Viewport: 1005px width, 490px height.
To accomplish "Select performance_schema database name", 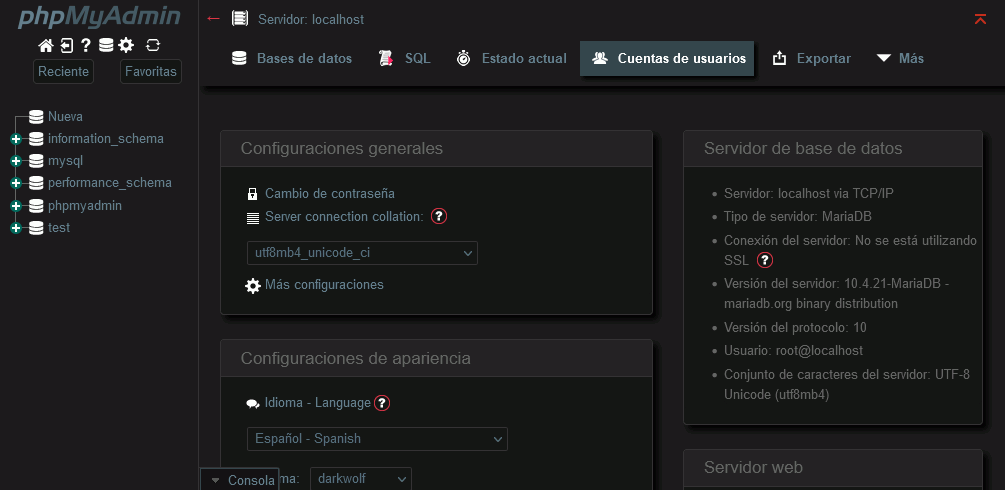I will pos(110,182).
